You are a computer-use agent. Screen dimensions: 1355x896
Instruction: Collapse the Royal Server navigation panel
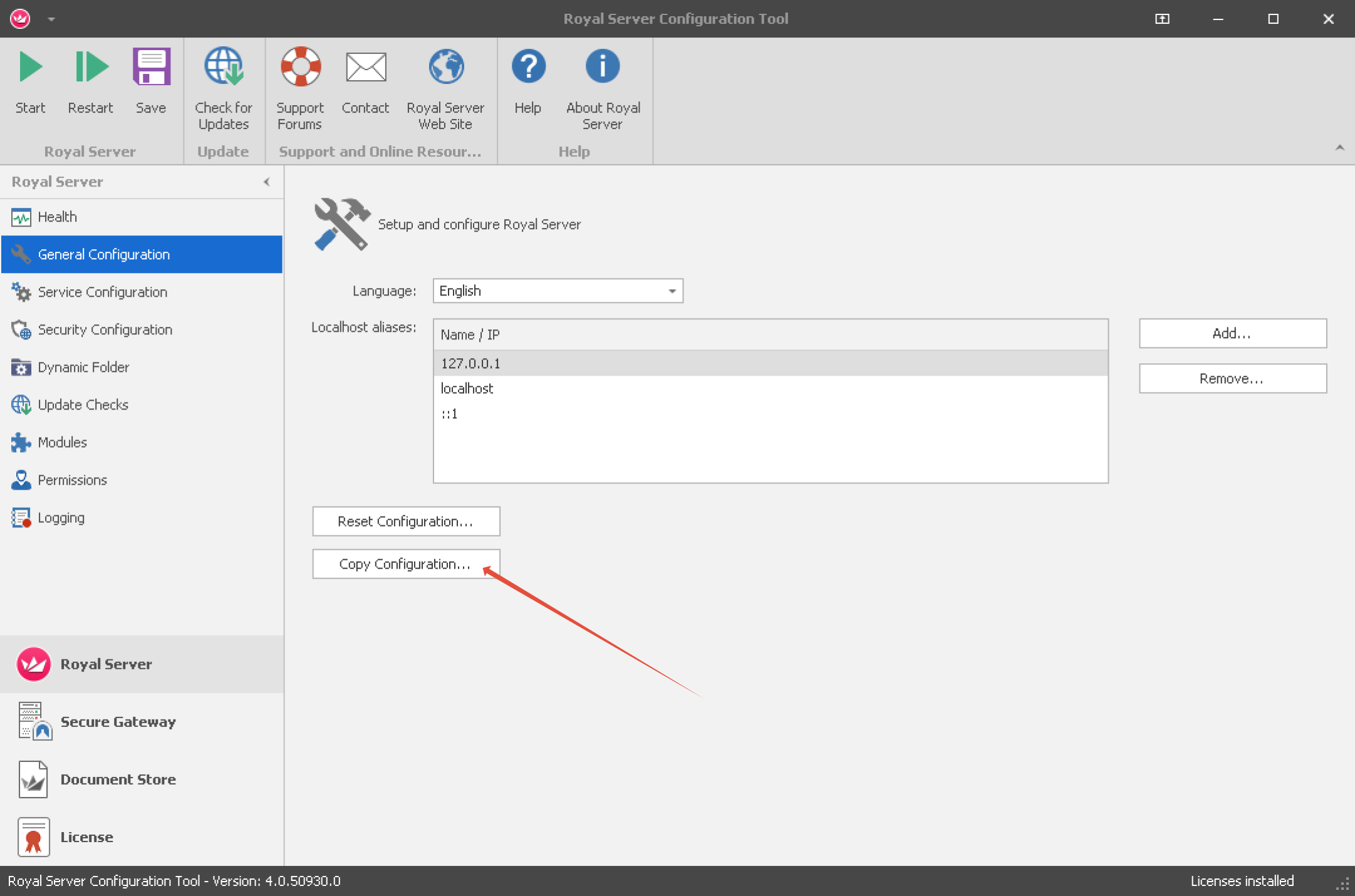(267, 182)
